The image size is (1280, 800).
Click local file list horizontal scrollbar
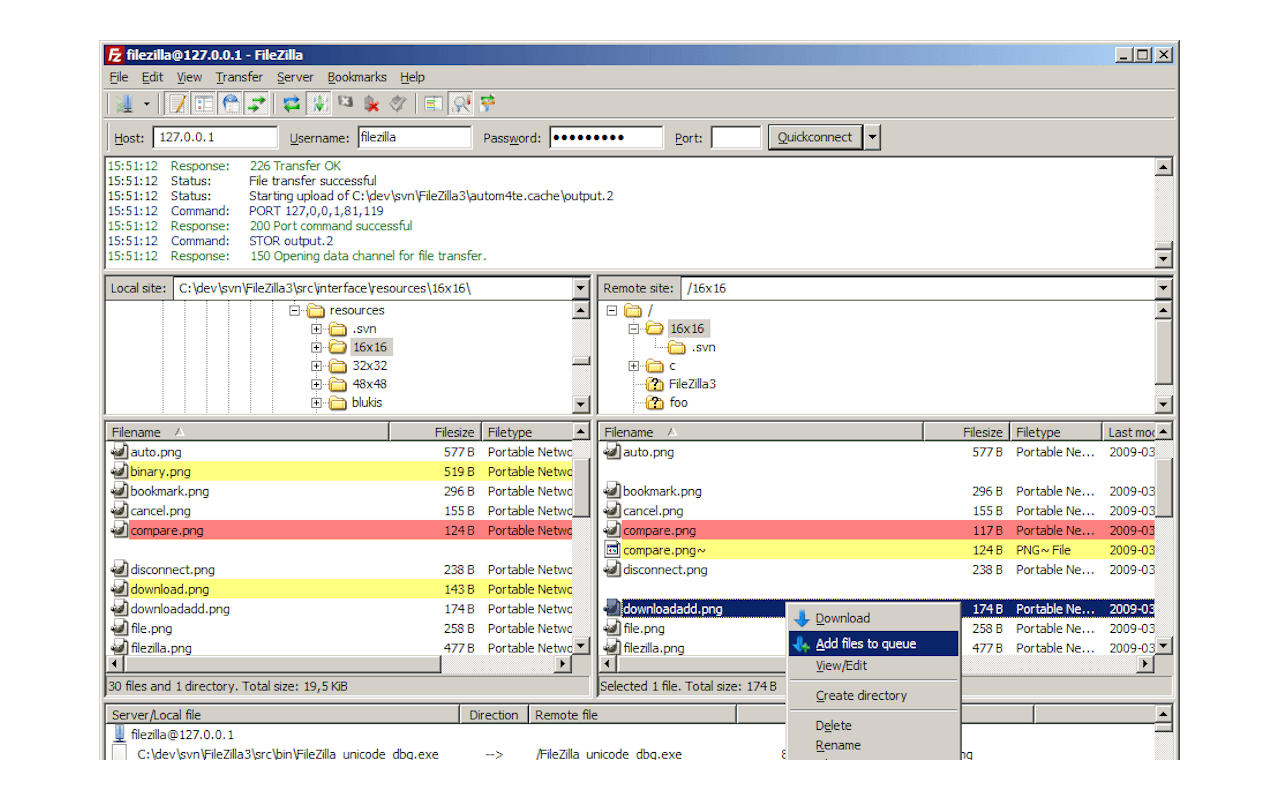[339, 664]
